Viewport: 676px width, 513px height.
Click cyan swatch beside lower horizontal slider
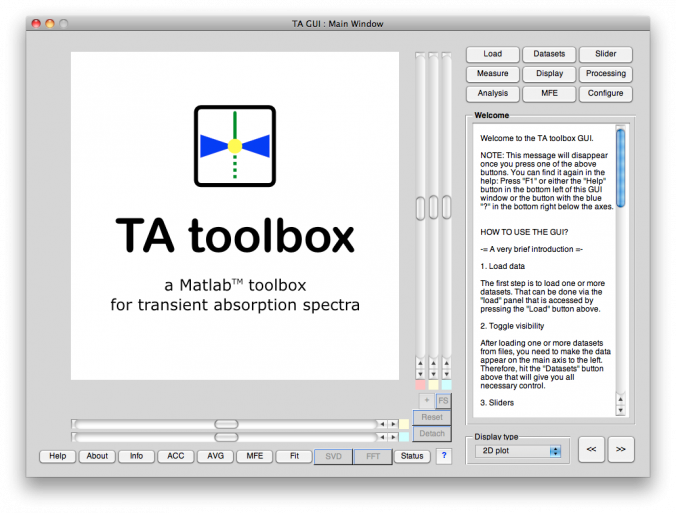click(x=404, y=437)
